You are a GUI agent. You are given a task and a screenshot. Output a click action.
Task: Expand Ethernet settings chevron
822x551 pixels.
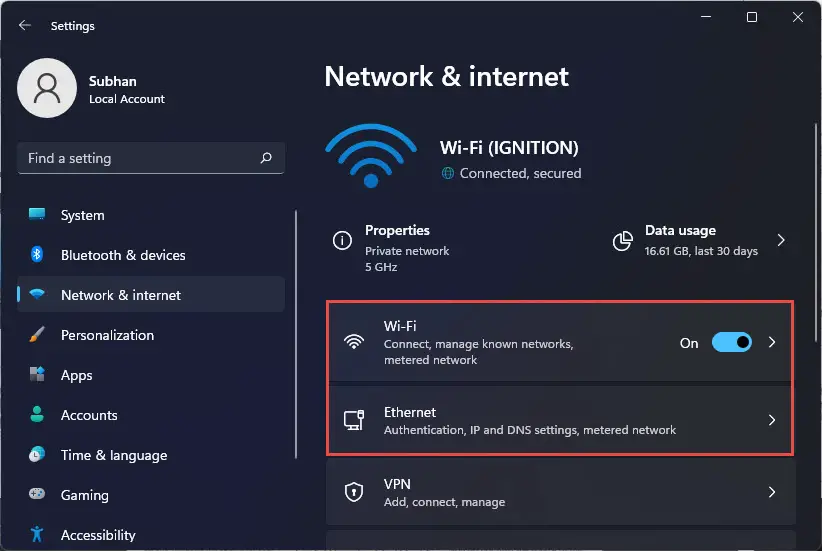(772, 420)
